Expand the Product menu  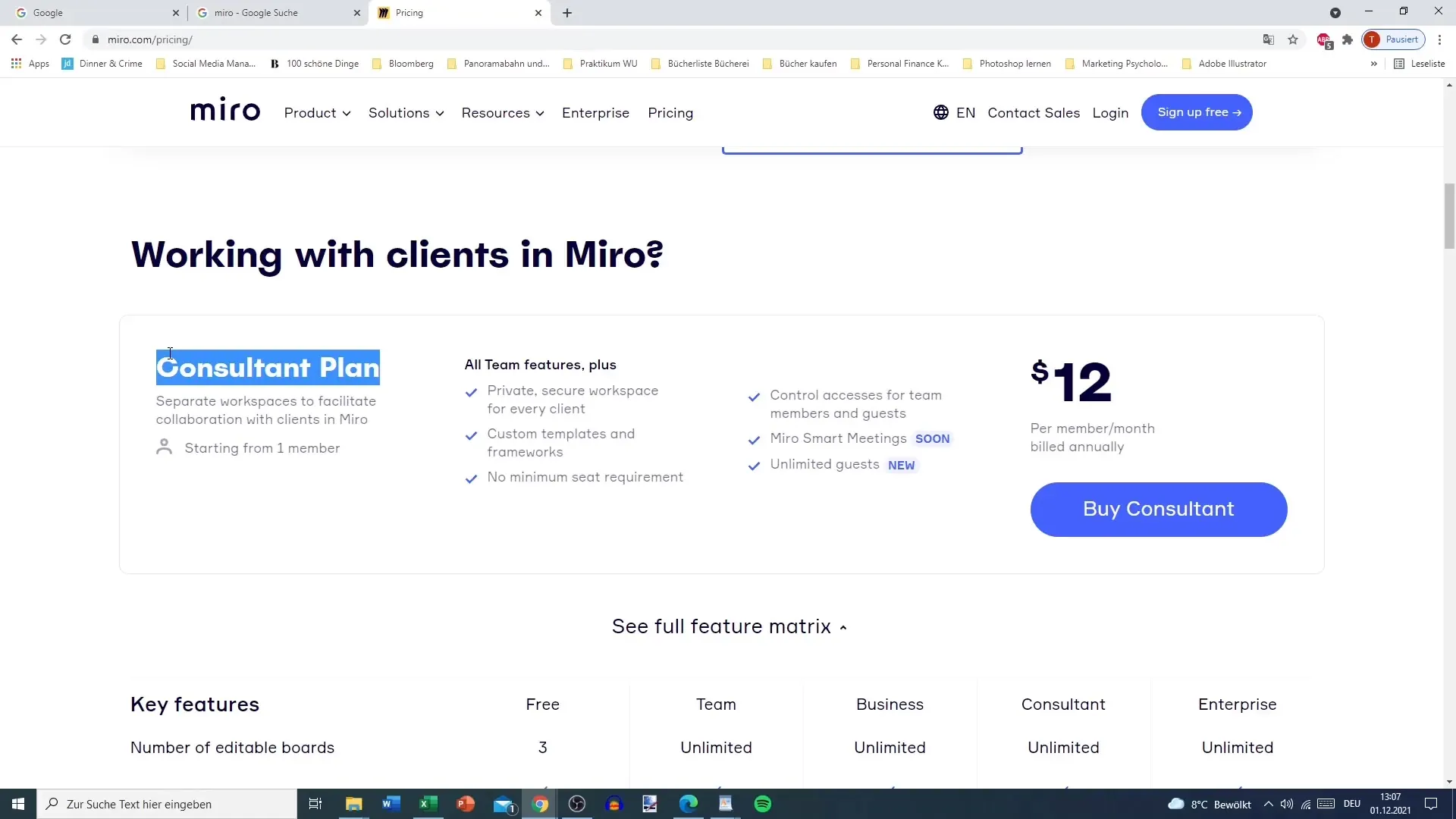pos(318,113)
